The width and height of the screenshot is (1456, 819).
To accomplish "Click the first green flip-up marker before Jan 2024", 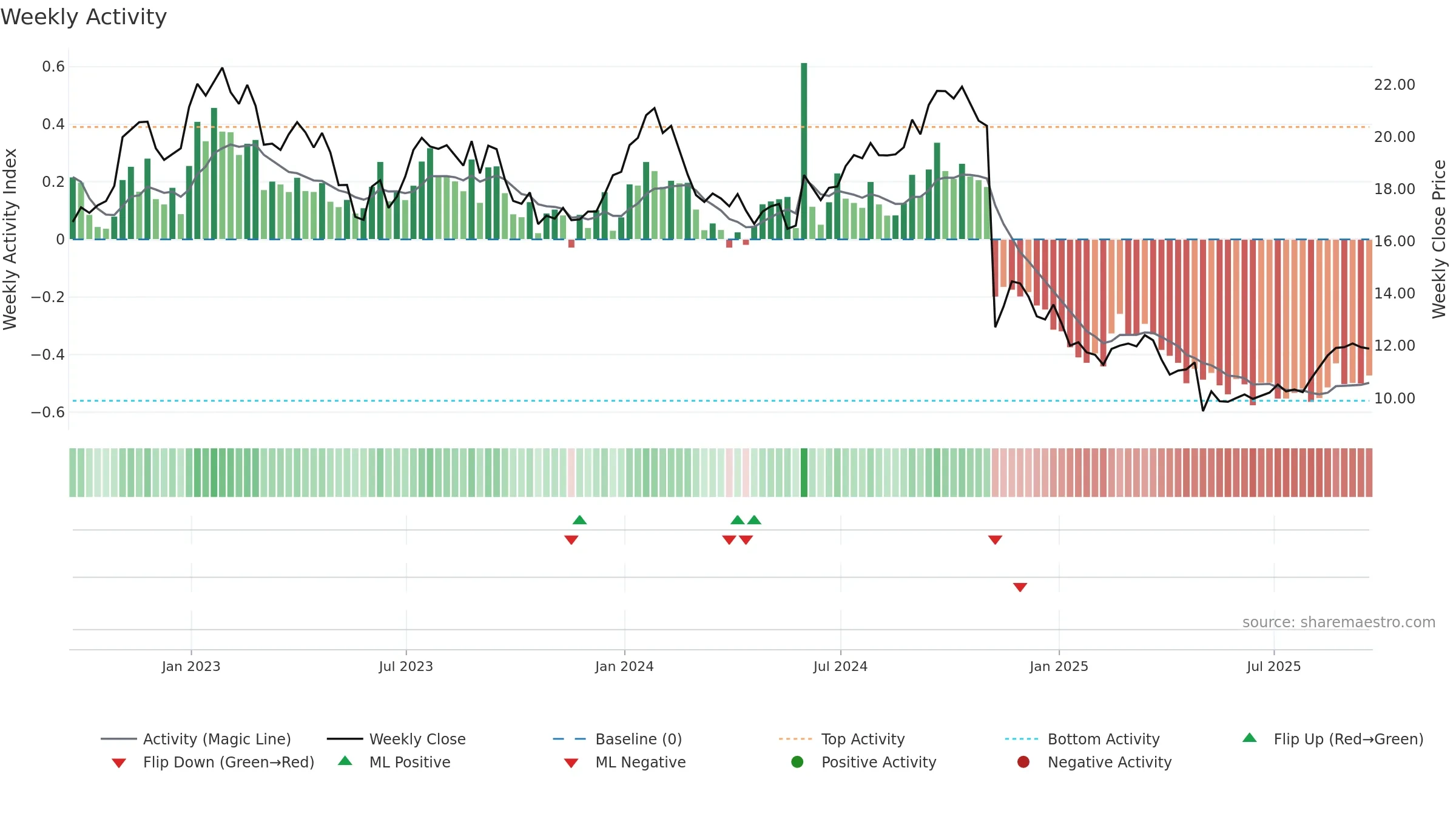I will [579, 520].
